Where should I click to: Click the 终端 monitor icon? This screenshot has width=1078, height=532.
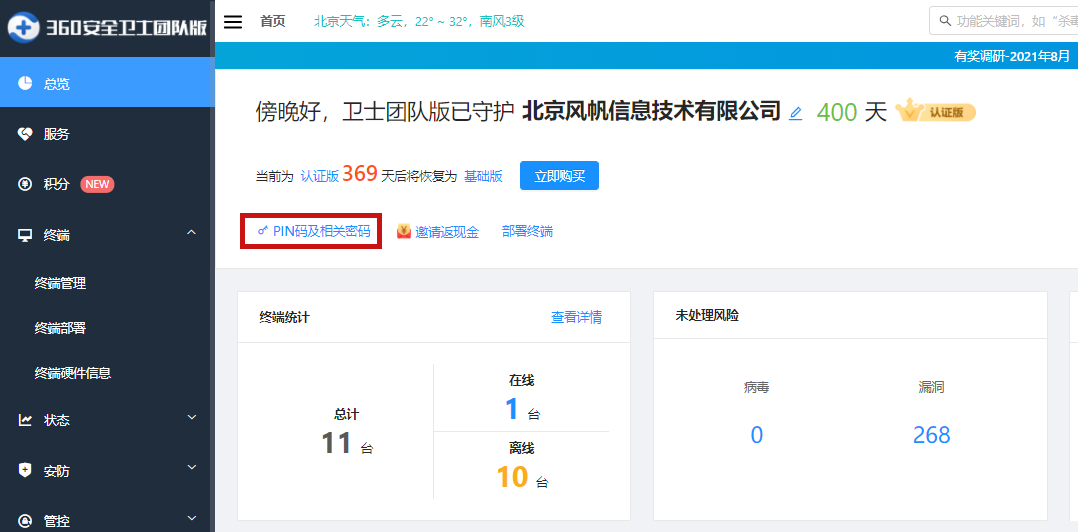pos(25,235)
